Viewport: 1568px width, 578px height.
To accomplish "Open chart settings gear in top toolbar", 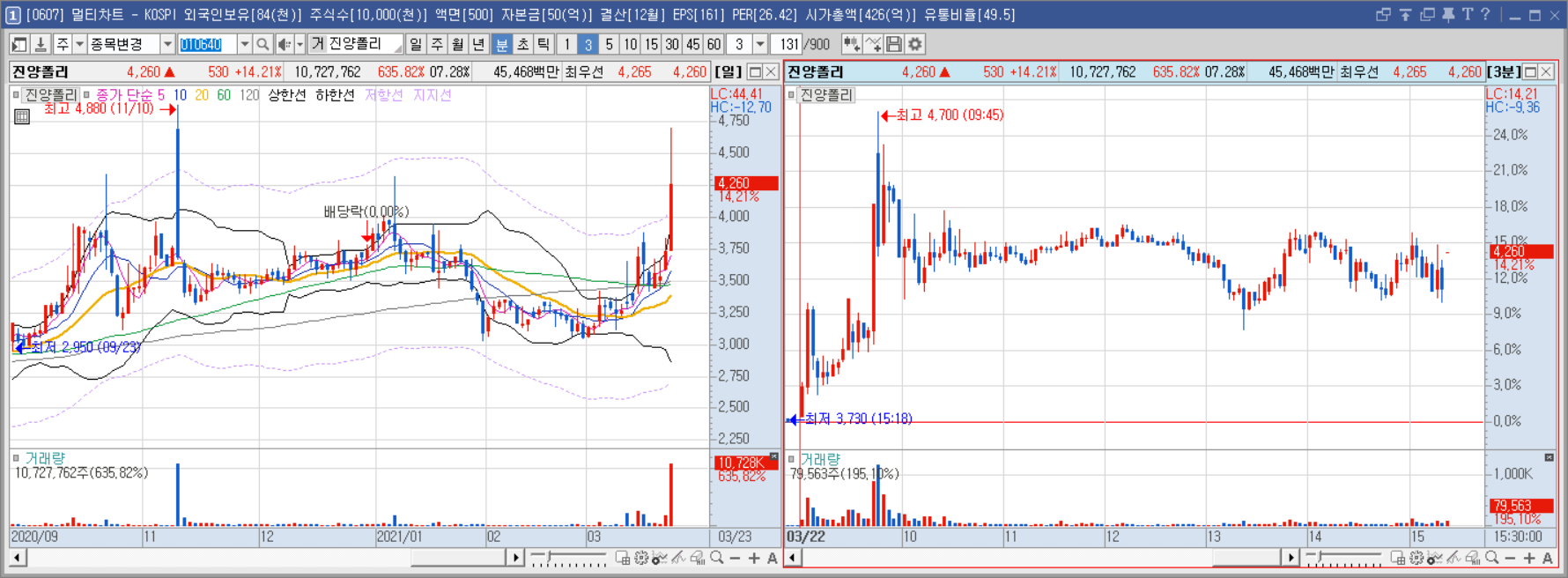I will point(915,44).
